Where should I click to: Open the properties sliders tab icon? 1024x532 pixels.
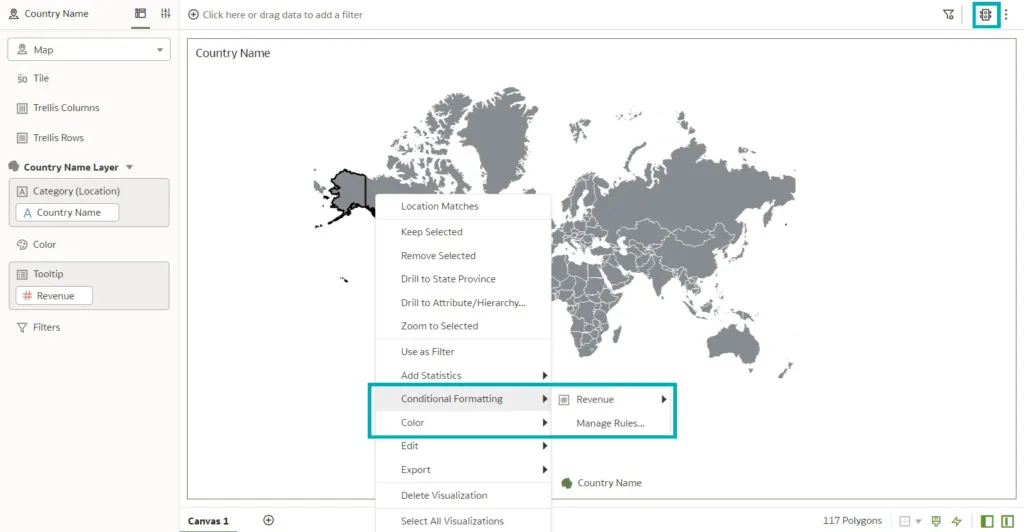tap(165, 14)
